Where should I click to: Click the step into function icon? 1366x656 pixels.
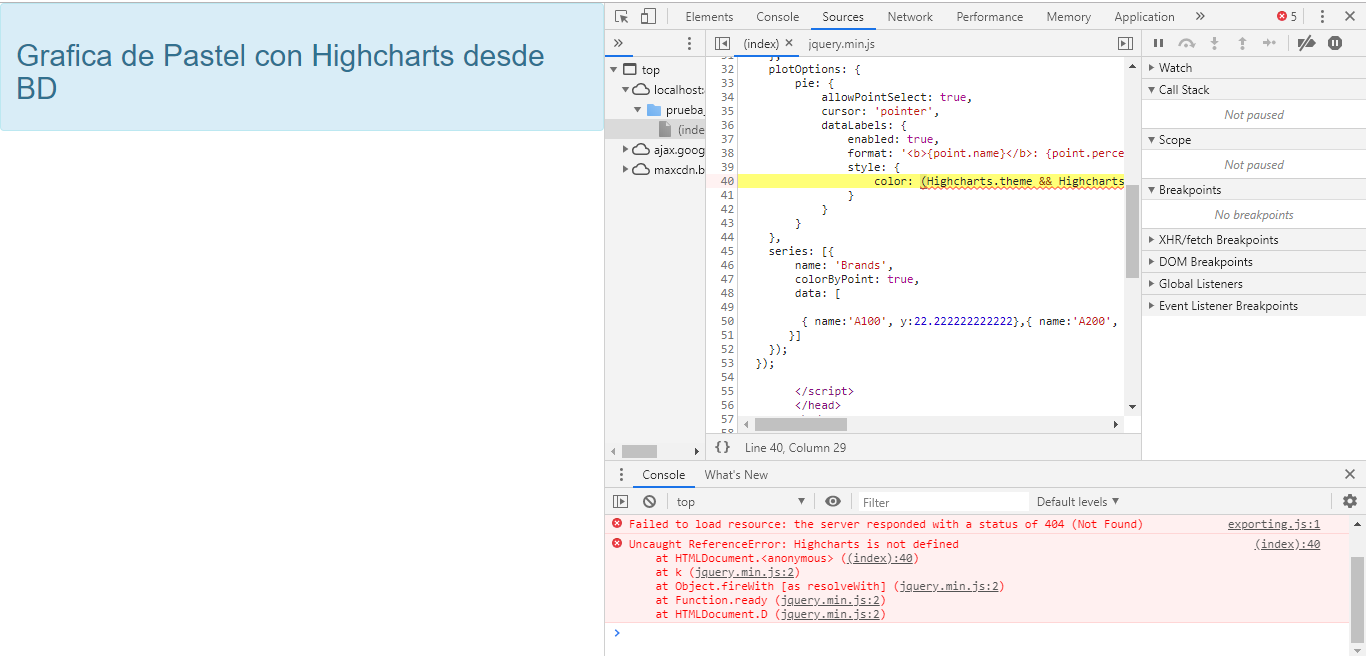point(1215,43)
